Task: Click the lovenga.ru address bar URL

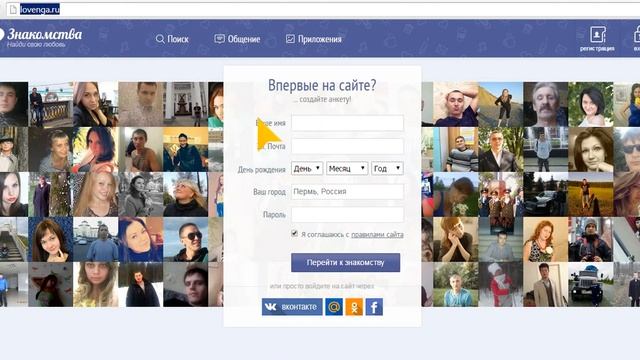Action: click(x=40, y=9)
